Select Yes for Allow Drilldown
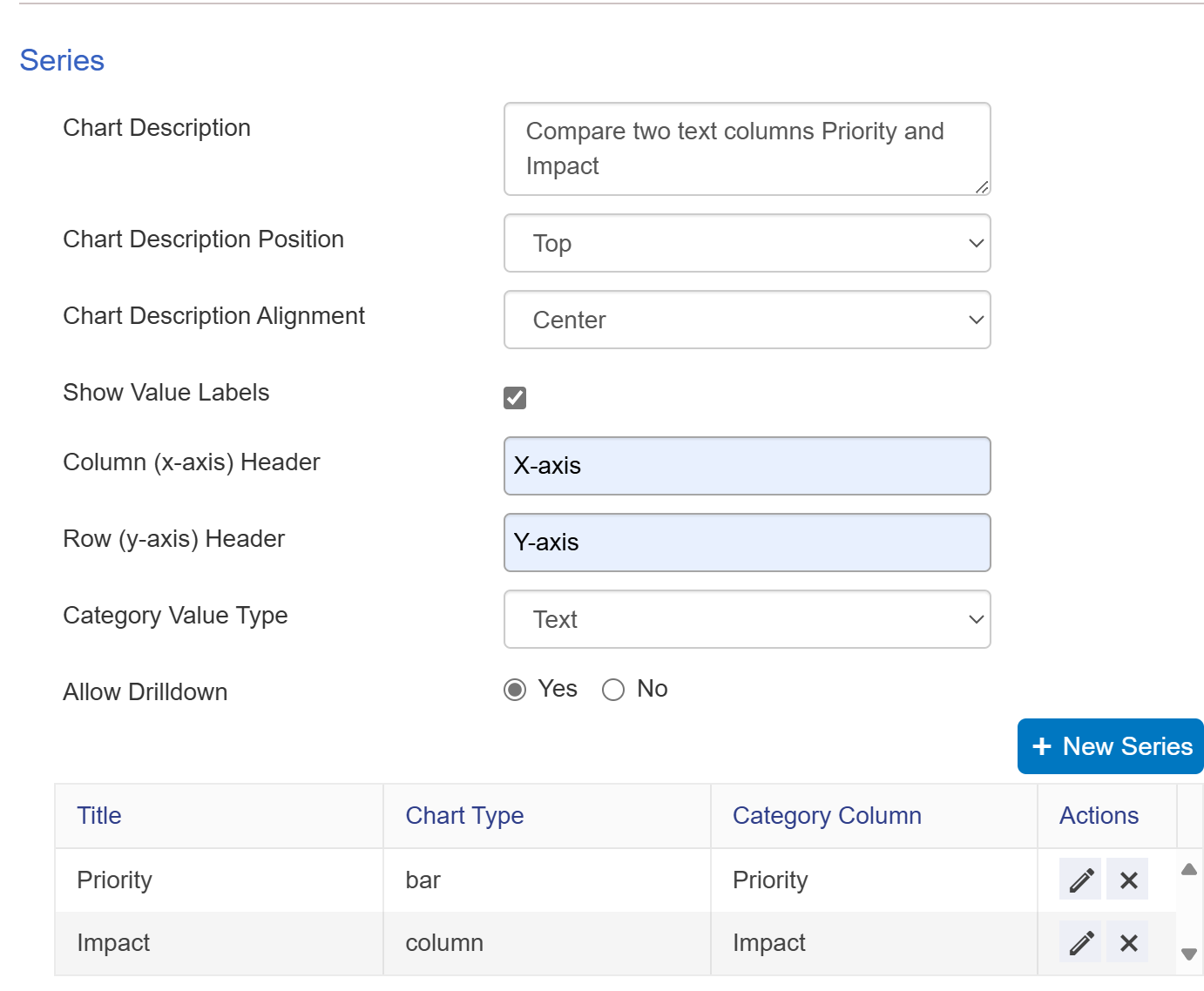This screenshot has height=991, width=1204. [x=515, y=690]
